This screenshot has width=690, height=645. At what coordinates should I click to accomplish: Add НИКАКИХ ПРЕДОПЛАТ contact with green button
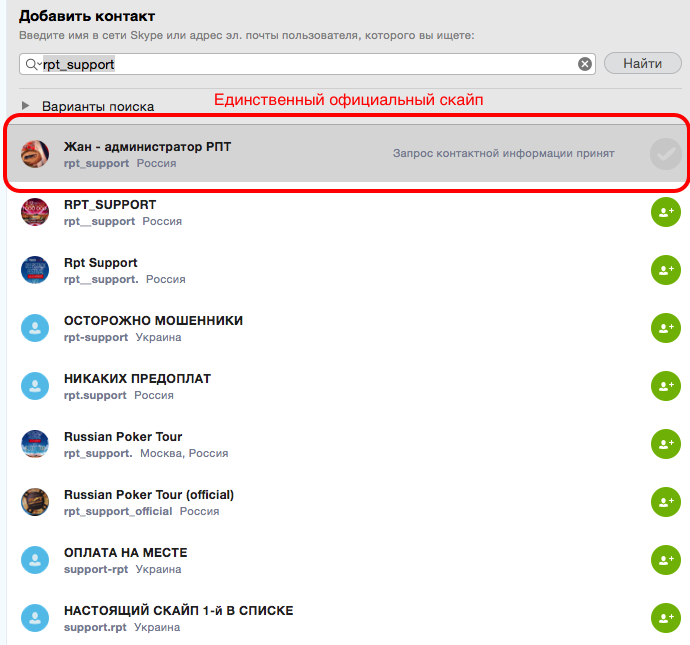[x=666, y=386]
